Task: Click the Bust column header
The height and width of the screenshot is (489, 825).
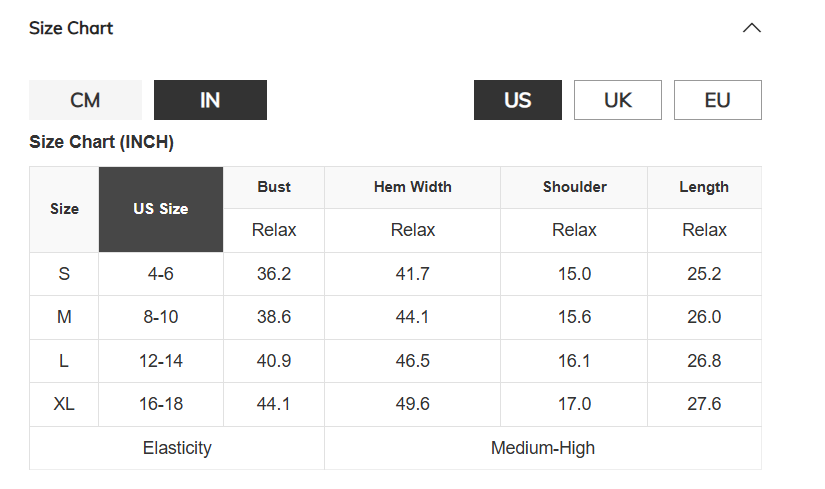Action: [x=274, y=187]
